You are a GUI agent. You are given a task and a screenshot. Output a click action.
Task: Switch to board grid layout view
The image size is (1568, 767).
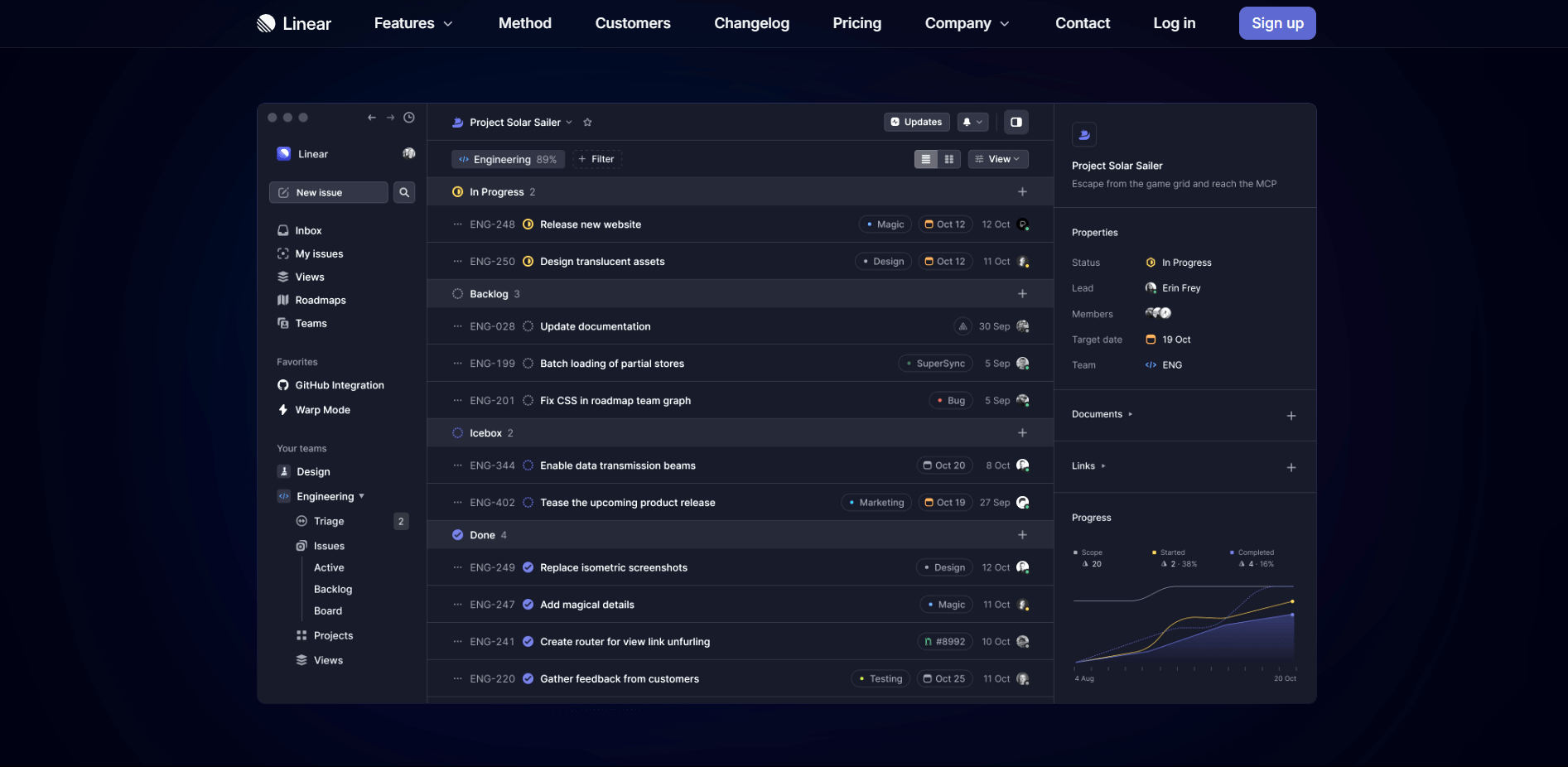[x=949, y=159]
